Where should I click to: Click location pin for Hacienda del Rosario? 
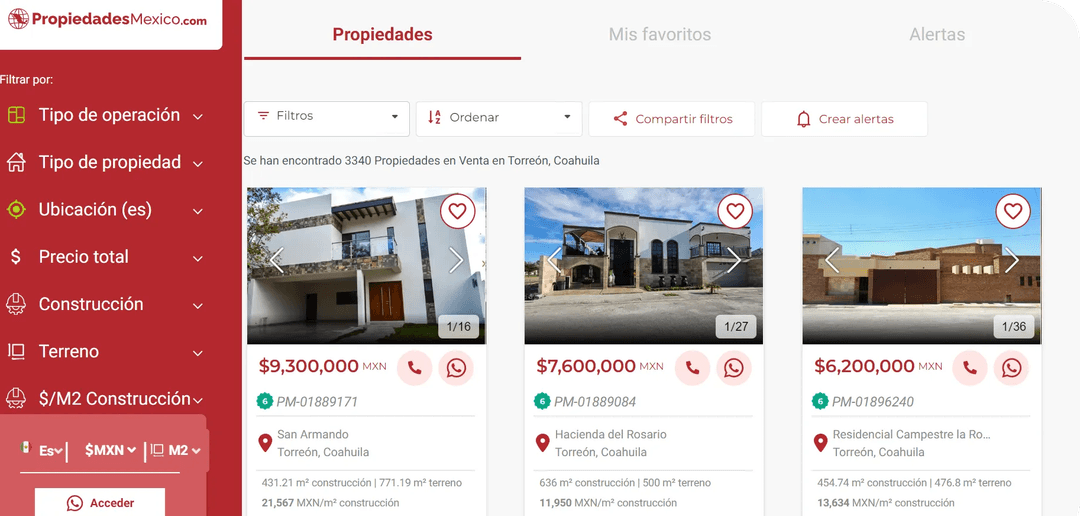coord(543,442)
